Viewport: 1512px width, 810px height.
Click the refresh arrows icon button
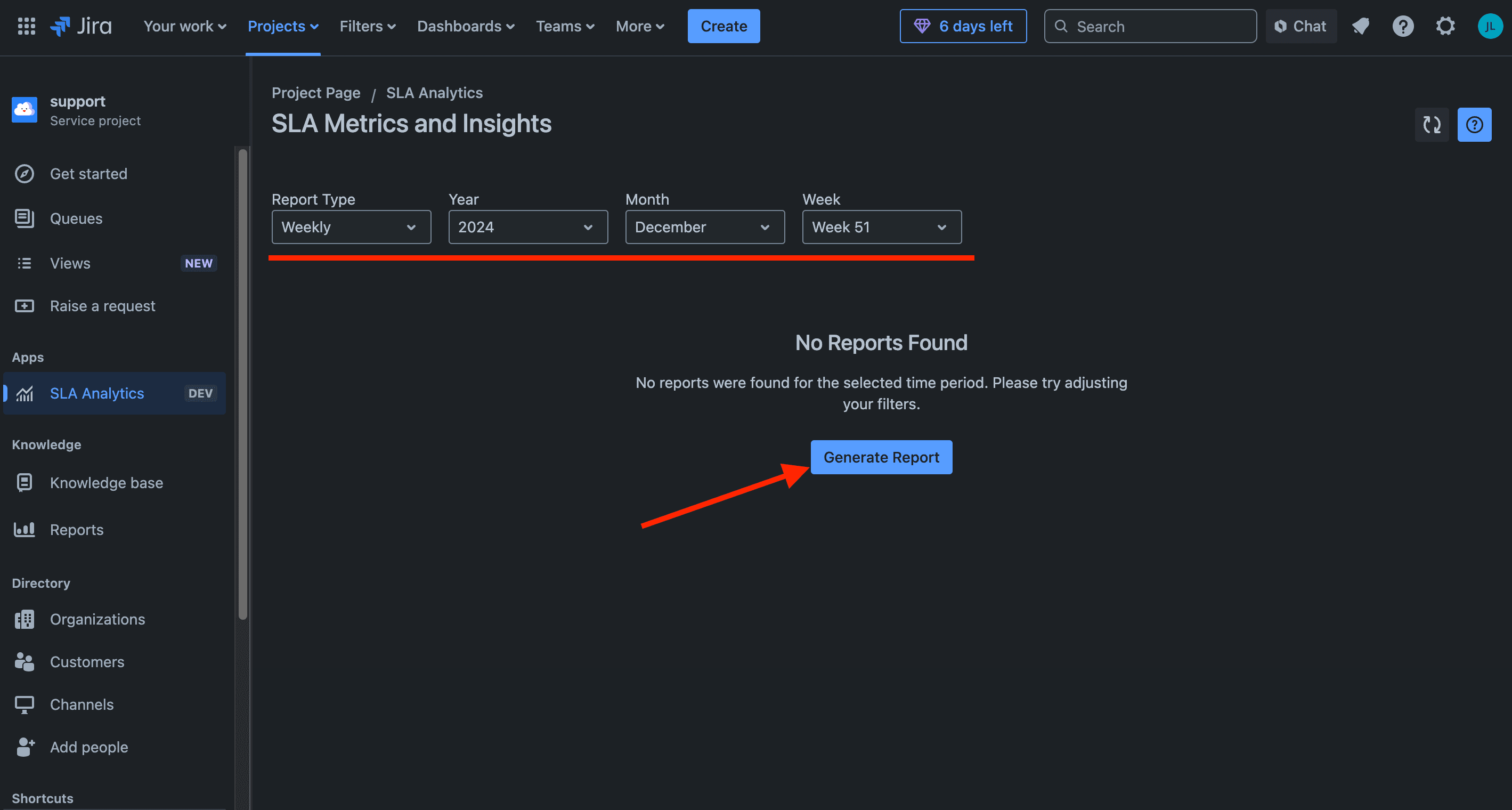(x=1432, y=125)
